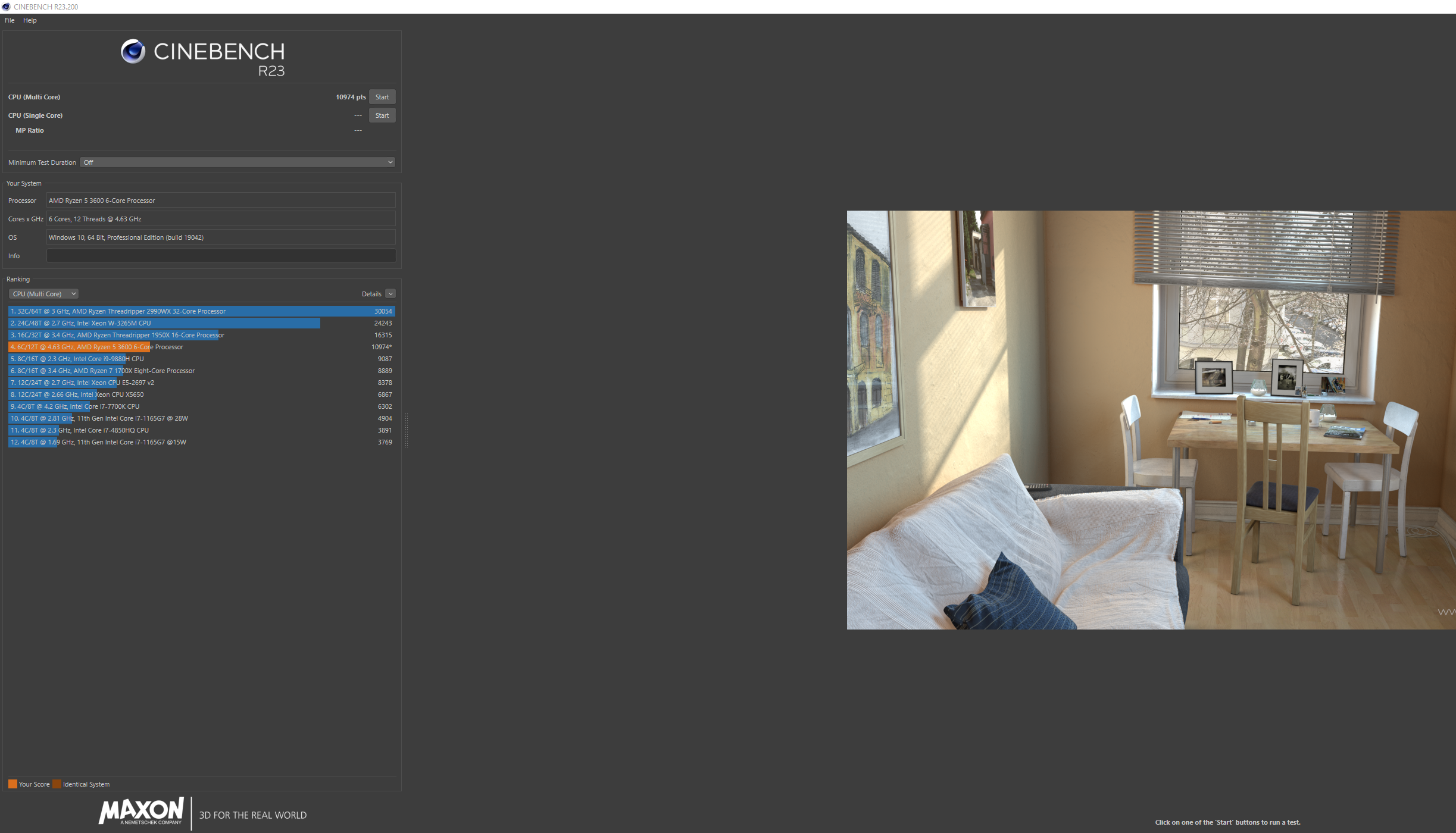Screen dimensions: 1456x833
Task: Open the Help menu
Action: [30, 20]
